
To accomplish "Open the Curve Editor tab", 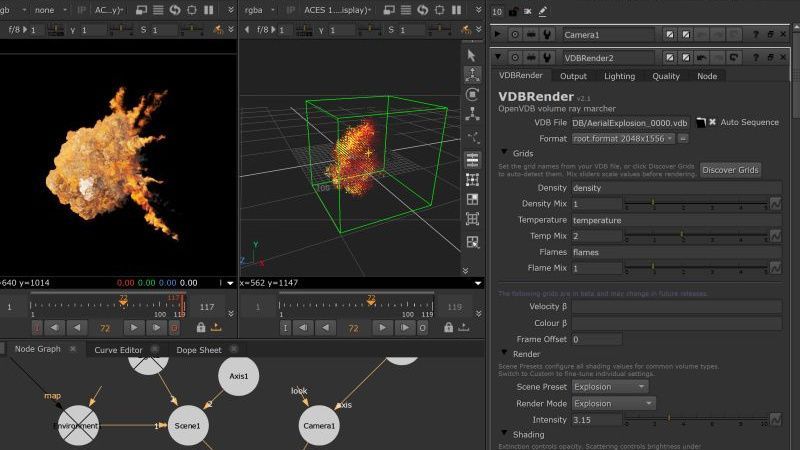I will (118, 350).
